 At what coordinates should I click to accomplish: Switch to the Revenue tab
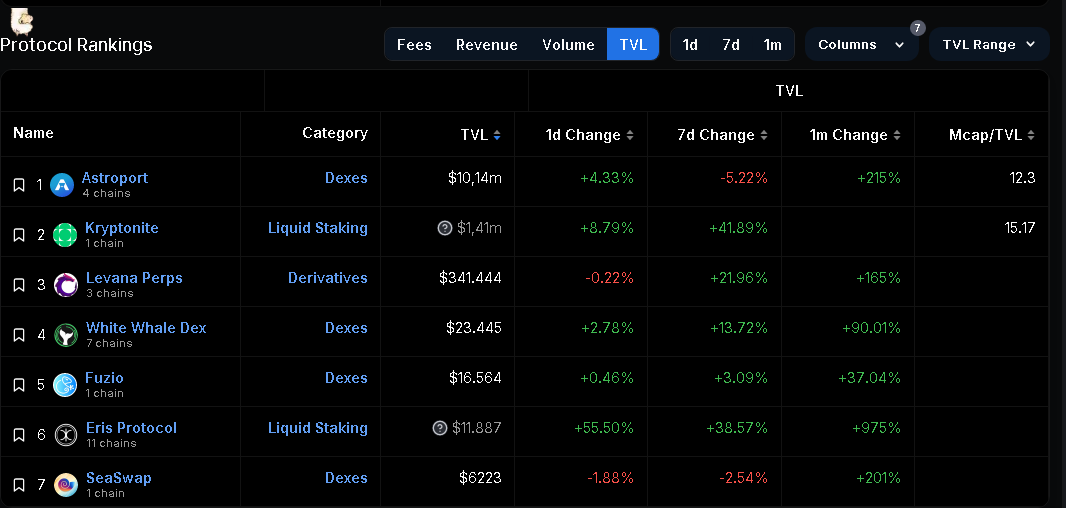coord(487,45)
